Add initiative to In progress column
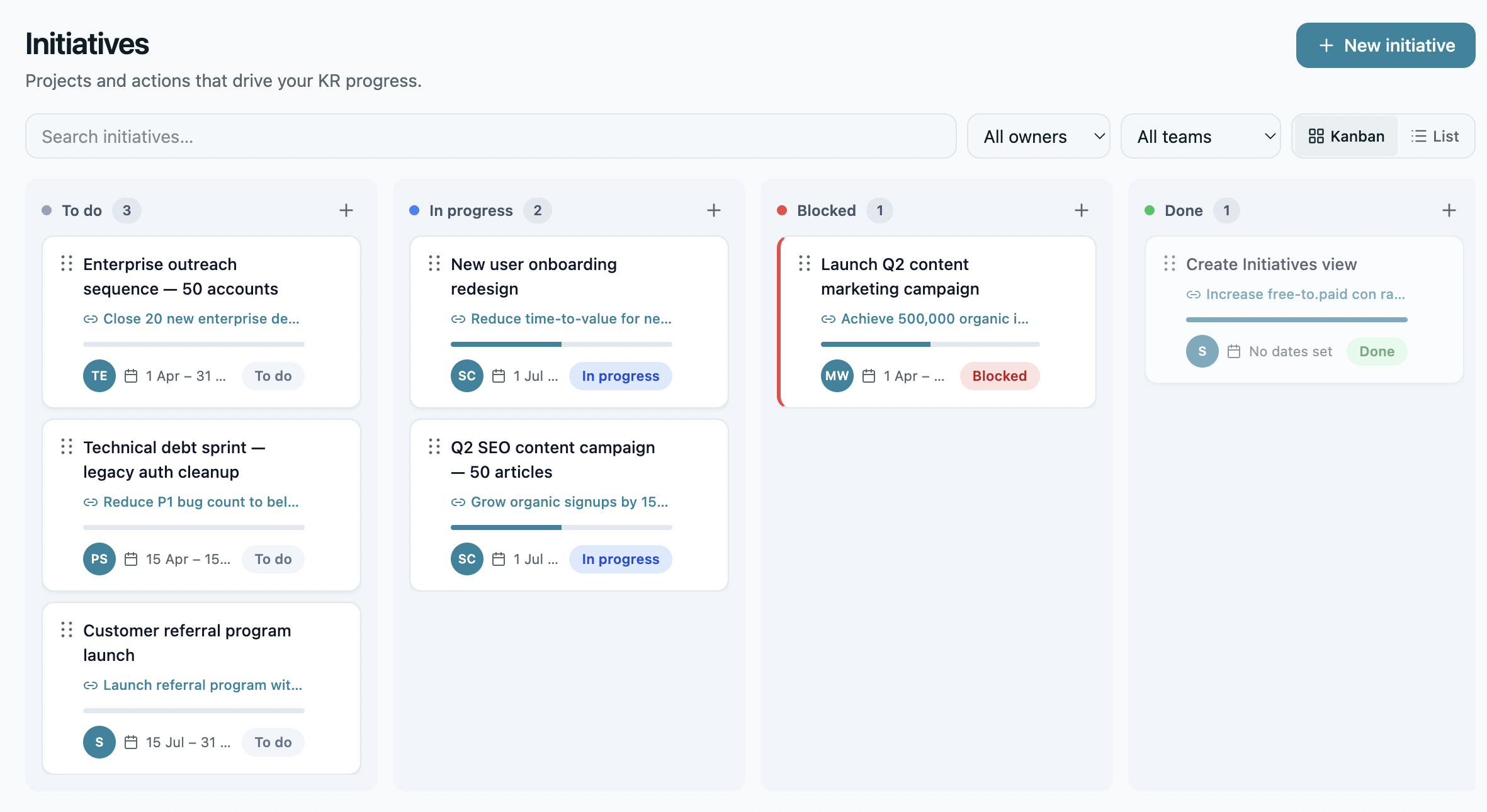 [x=714, y=210]
